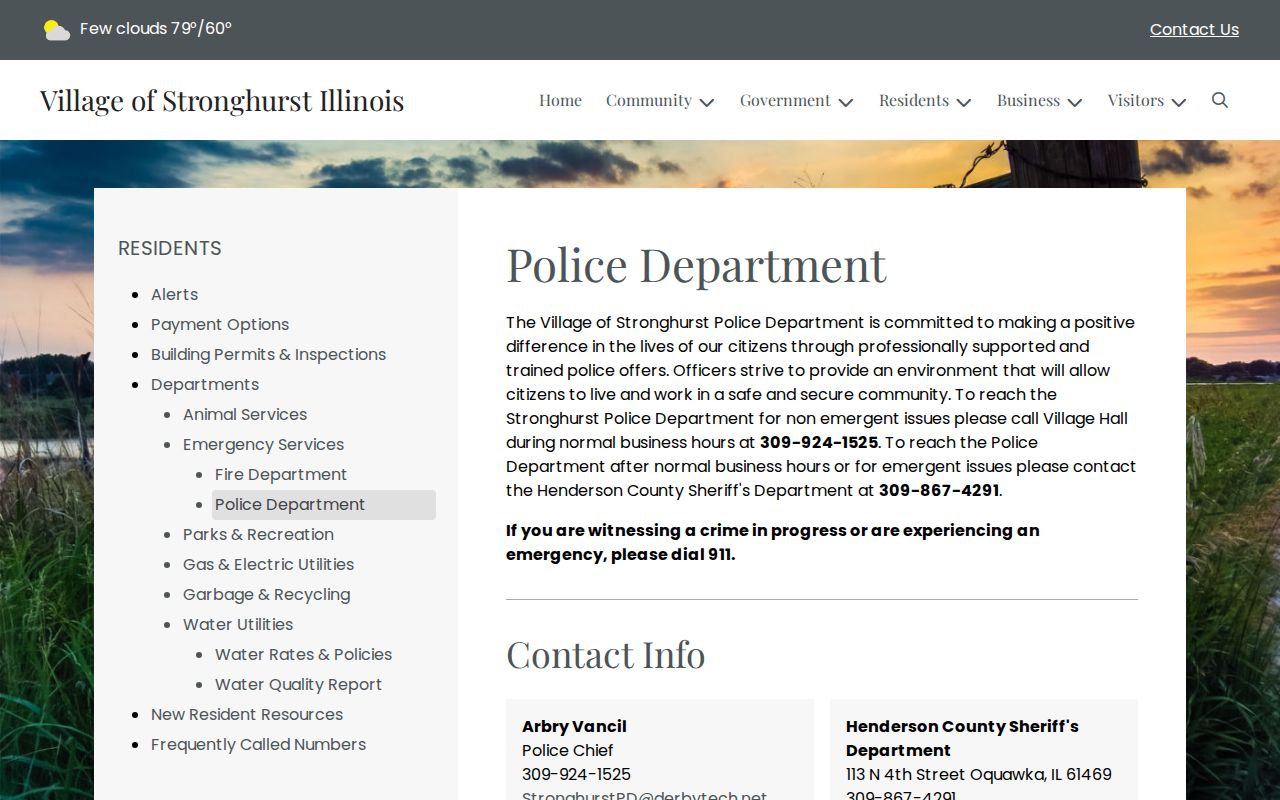The width and height of the screenshot is (1280, 800).
Task: Go to New Resident Resources
Action: point(247,714)
